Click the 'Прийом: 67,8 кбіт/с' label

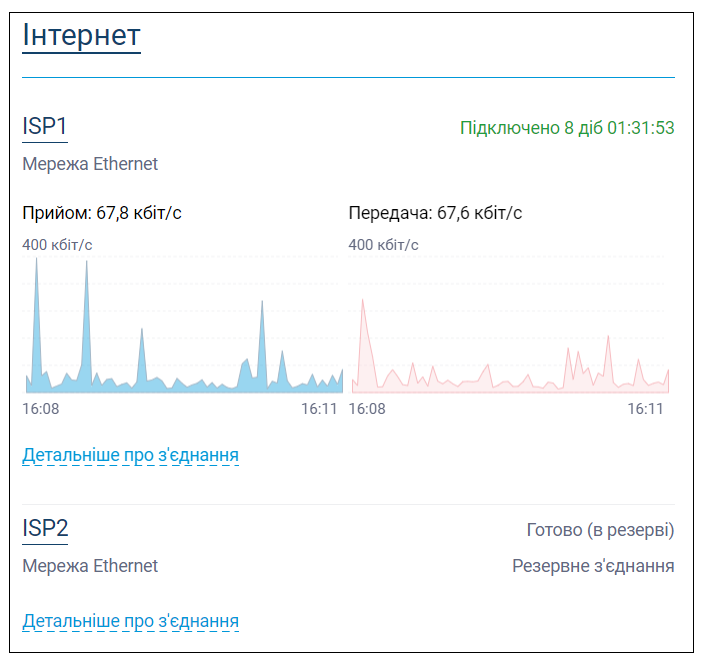[x=102, y=213]
